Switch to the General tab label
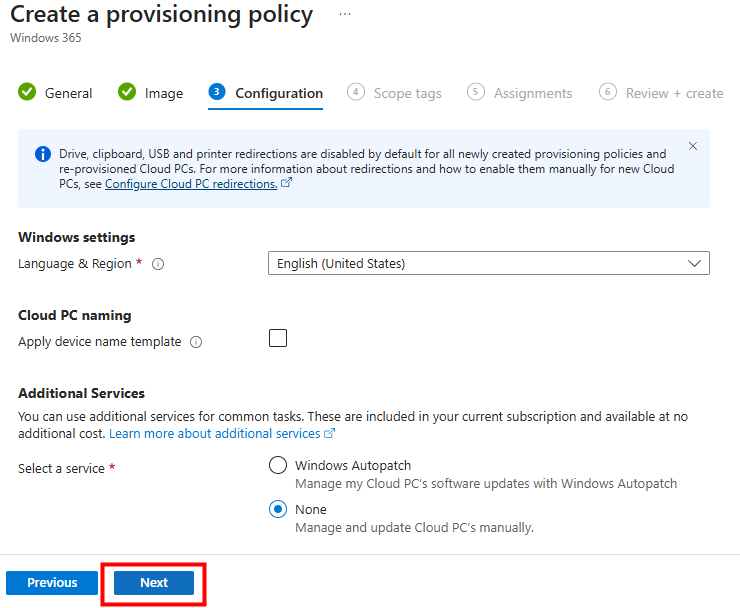The height and width of the screenshot is (608, 740). pyautogui.click(x=68, y=93)
